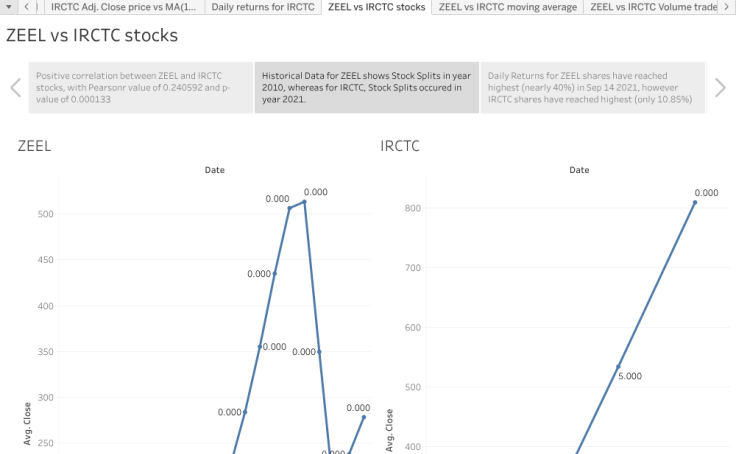Click the topmost IRCTC point near 800
The width and height of the screenshot is (736, 454).
tap(694, 203)
